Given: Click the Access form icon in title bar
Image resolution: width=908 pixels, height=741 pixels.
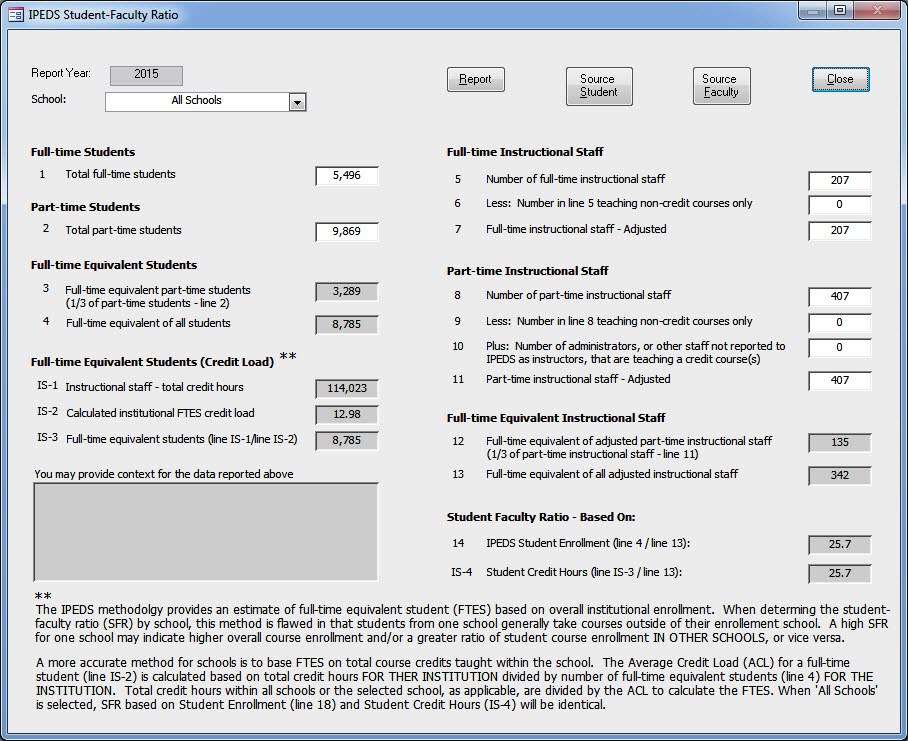Looking at the screenshot, I should (16, 14).
